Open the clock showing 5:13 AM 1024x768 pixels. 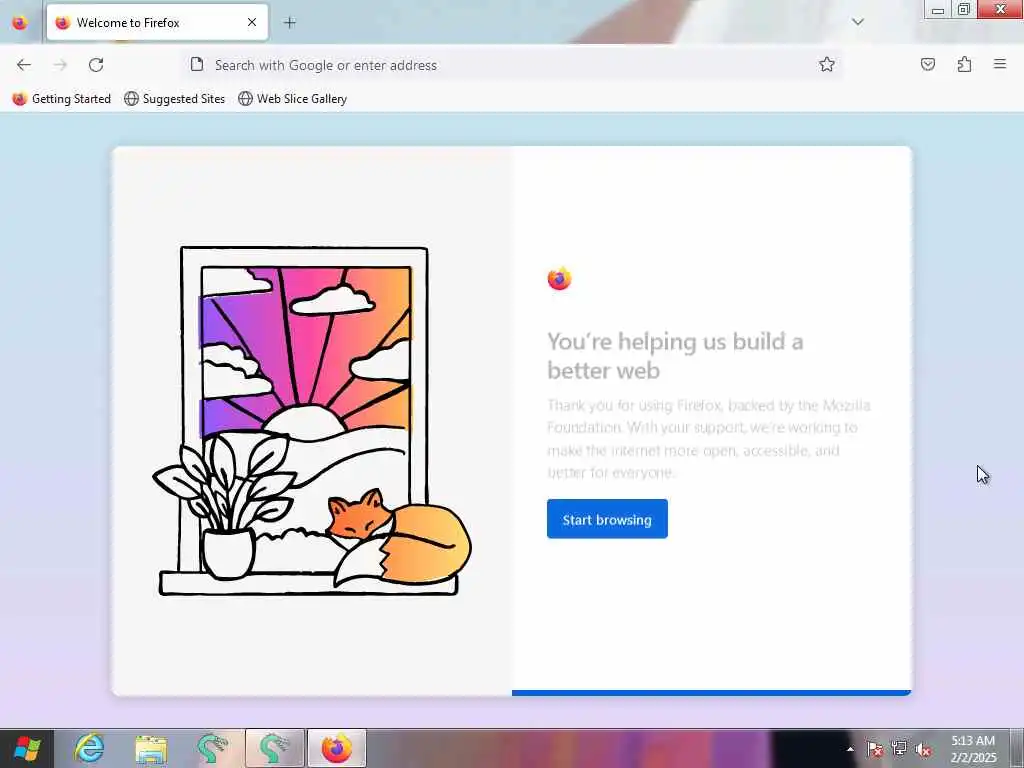pos(973,749)
